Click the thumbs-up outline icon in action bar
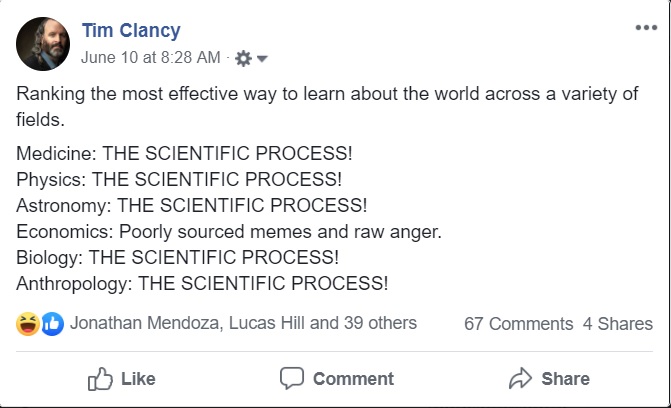671x408 pixels. [100, 378]
